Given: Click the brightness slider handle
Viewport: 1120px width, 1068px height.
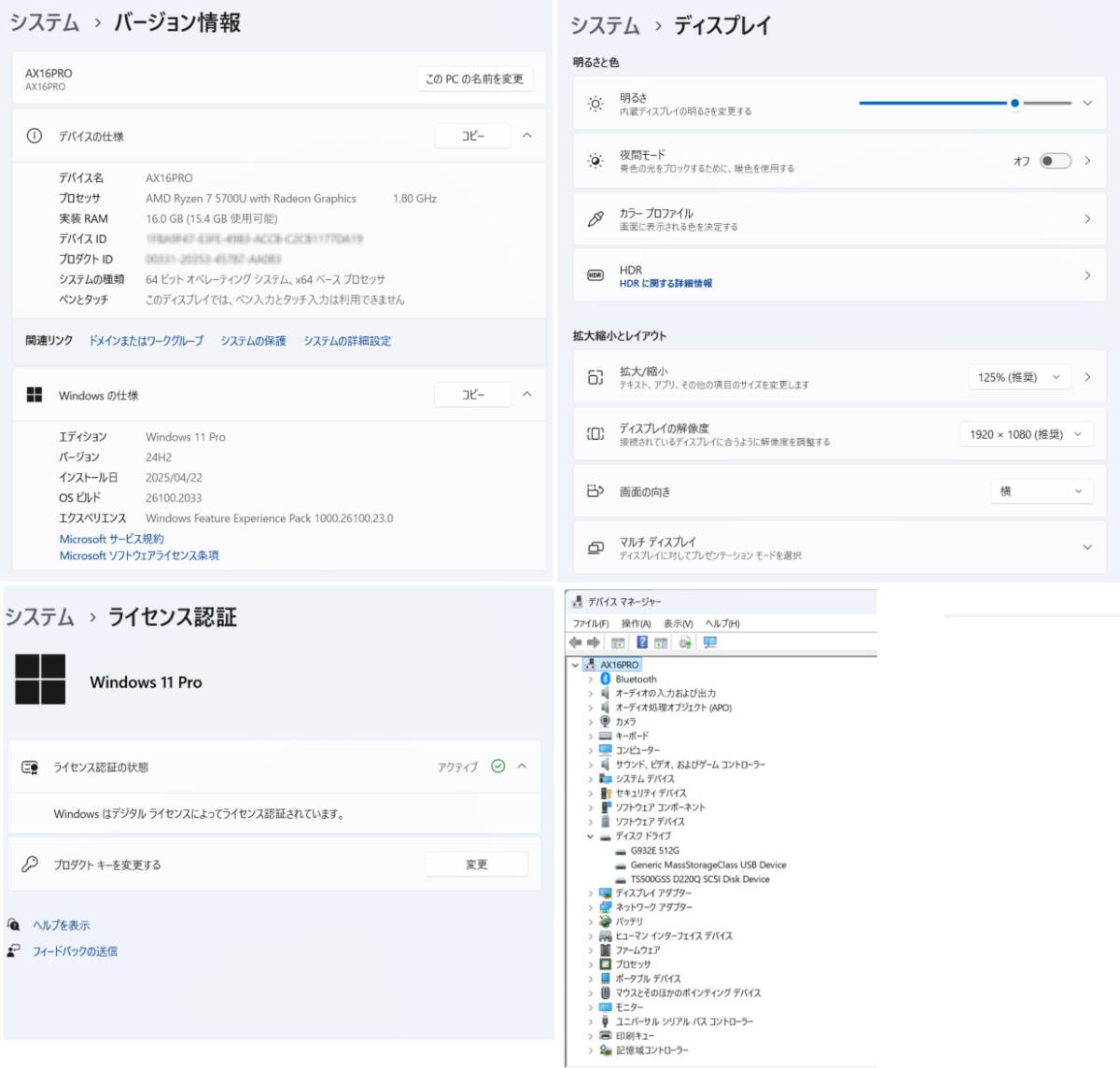Looking at the screenshot, I should [1015, 104].
